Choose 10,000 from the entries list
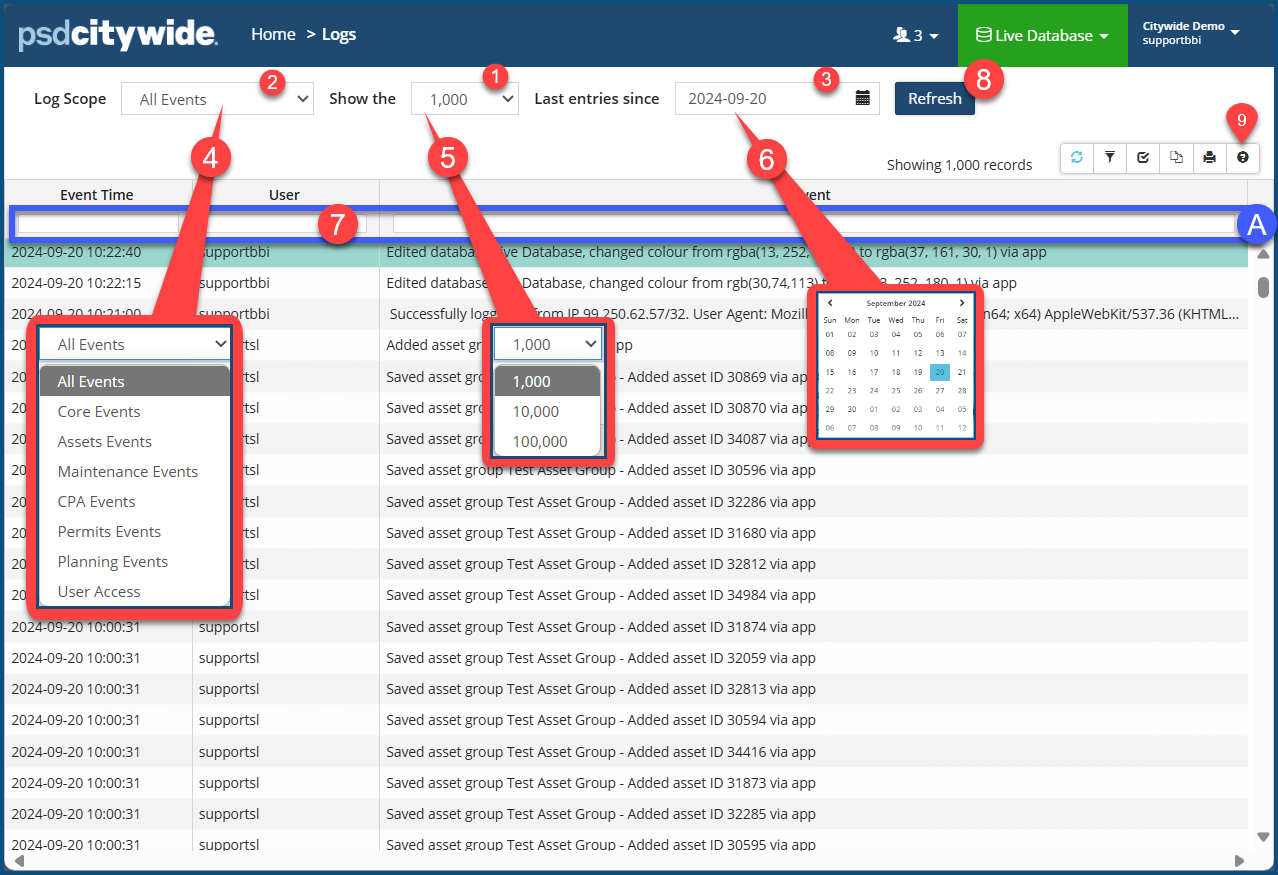 [535, 412]
